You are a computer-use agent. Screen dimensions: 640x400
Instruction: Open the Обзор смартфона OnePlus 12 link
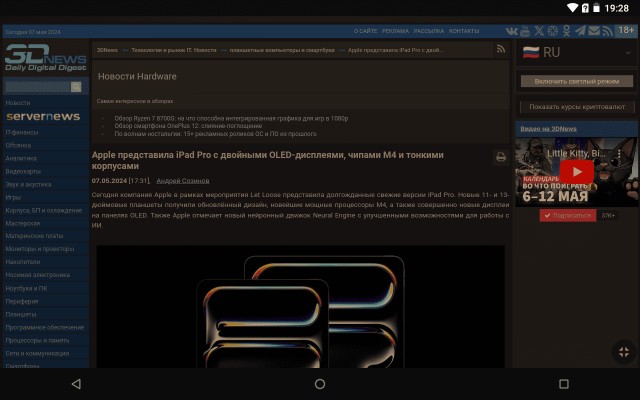[x=188, y=126]
